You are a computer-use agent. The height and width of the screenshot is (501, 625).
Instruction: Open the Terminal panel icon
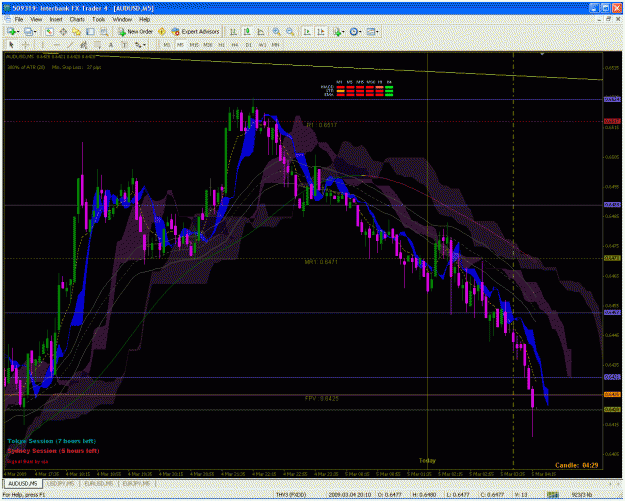click(90, 31)
